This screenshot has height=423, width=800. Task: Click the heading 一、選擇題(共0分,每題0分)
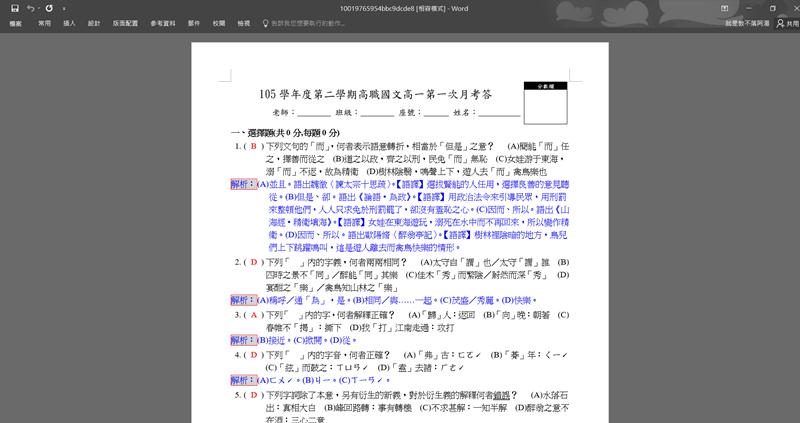point(285,133)
